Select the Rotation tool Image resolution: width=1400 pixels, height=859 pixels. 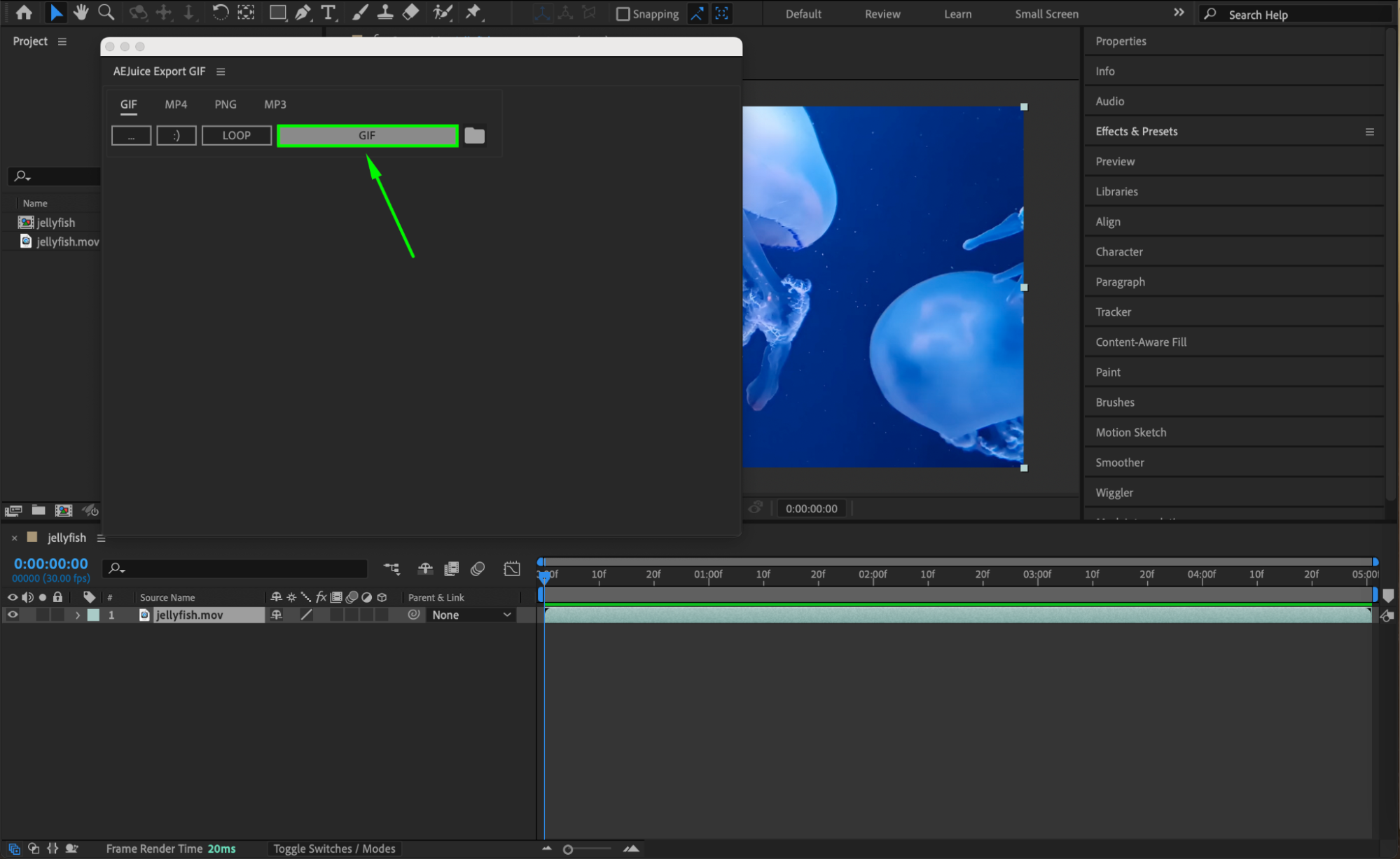(x=220, y=12)
